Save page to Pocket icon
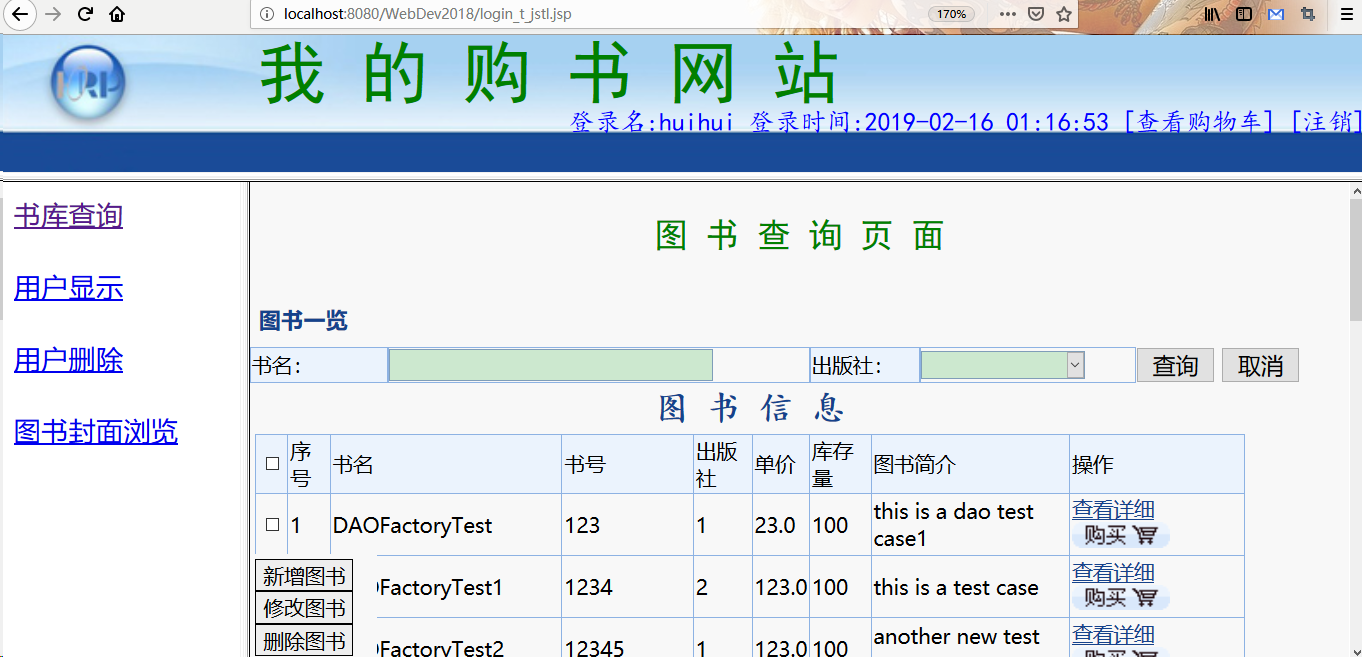The height and width of the screenshot is (657, 1362). (1036, 14)
